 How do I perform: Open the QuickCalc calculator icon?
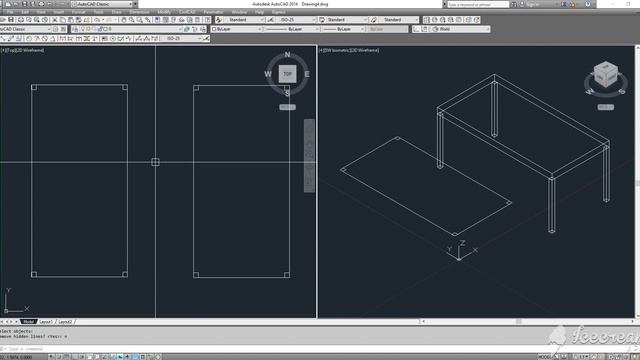coord(198,20)
